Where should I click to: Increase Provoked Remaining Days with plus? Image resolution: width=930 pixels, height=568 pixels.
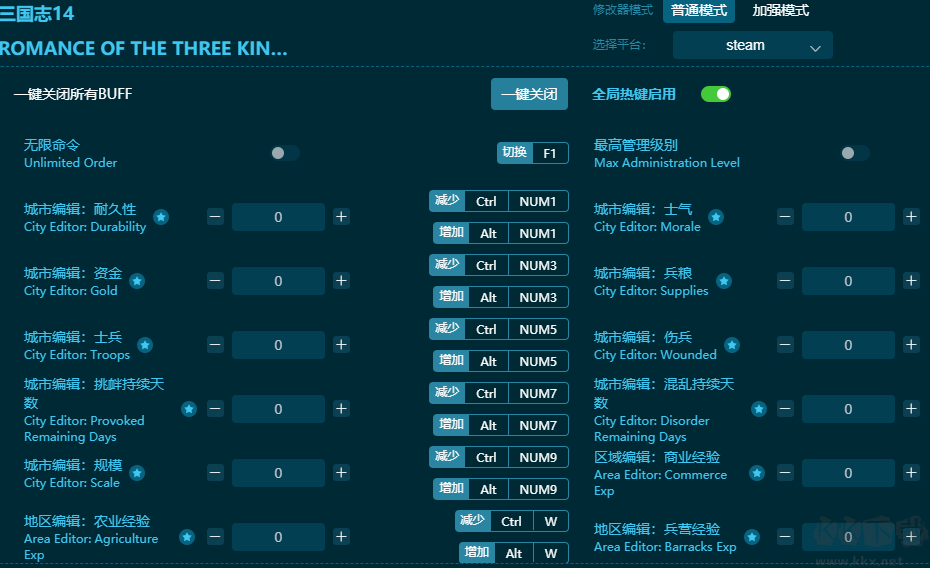point(341,409)
